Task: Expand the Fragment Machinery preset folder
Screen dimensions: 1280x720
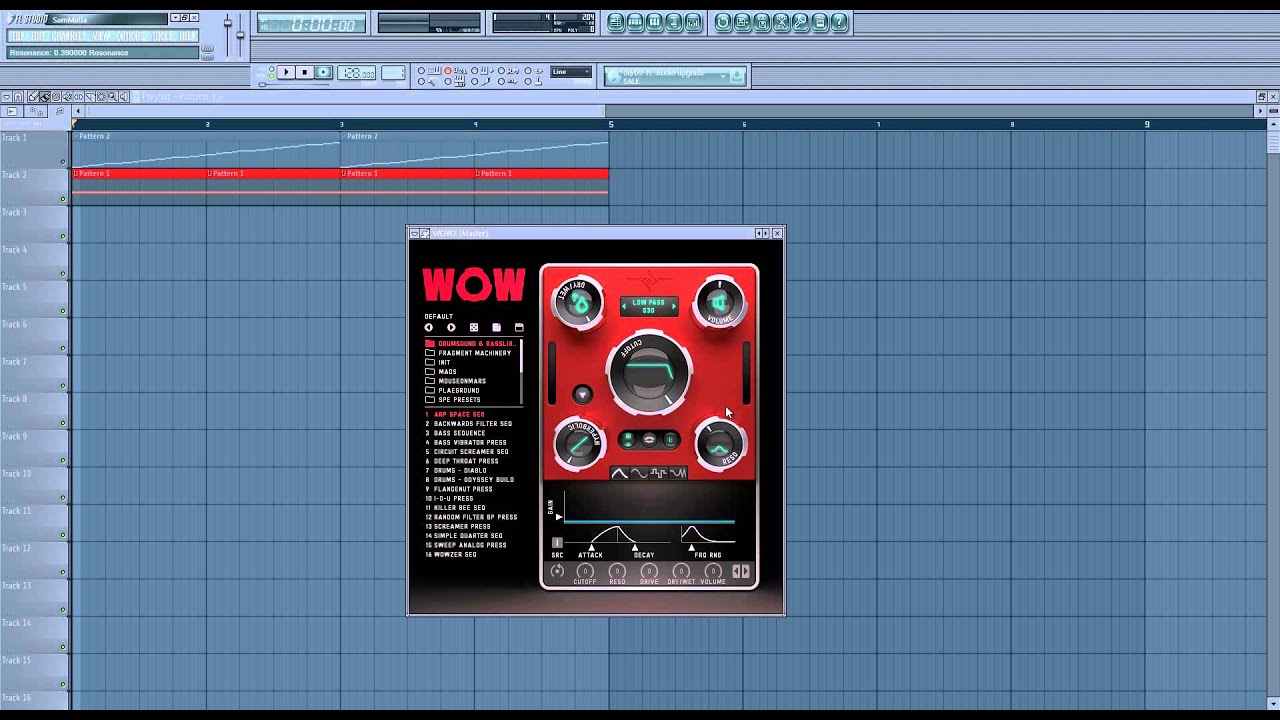Action: point(469,353)
